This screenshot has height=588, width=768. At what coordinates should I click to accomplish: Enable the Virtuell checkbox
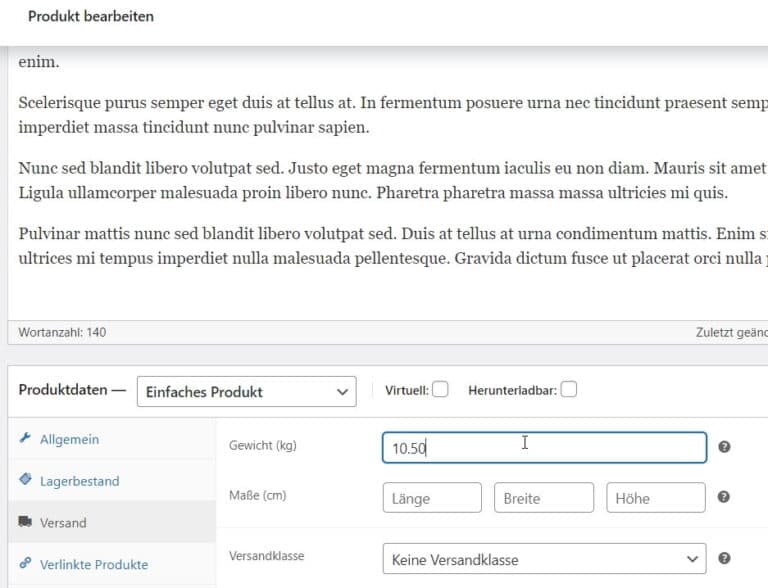[440, 390]
